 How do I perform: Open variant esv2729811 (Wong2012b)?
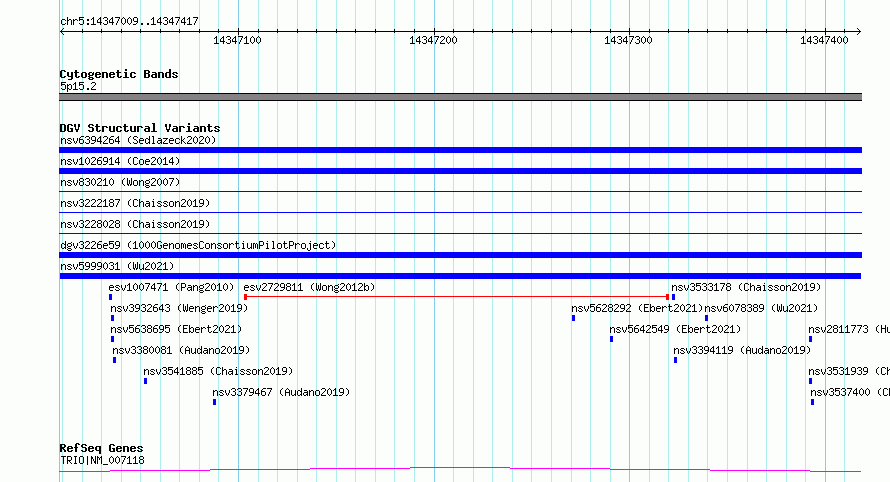[x=309, y=287]
